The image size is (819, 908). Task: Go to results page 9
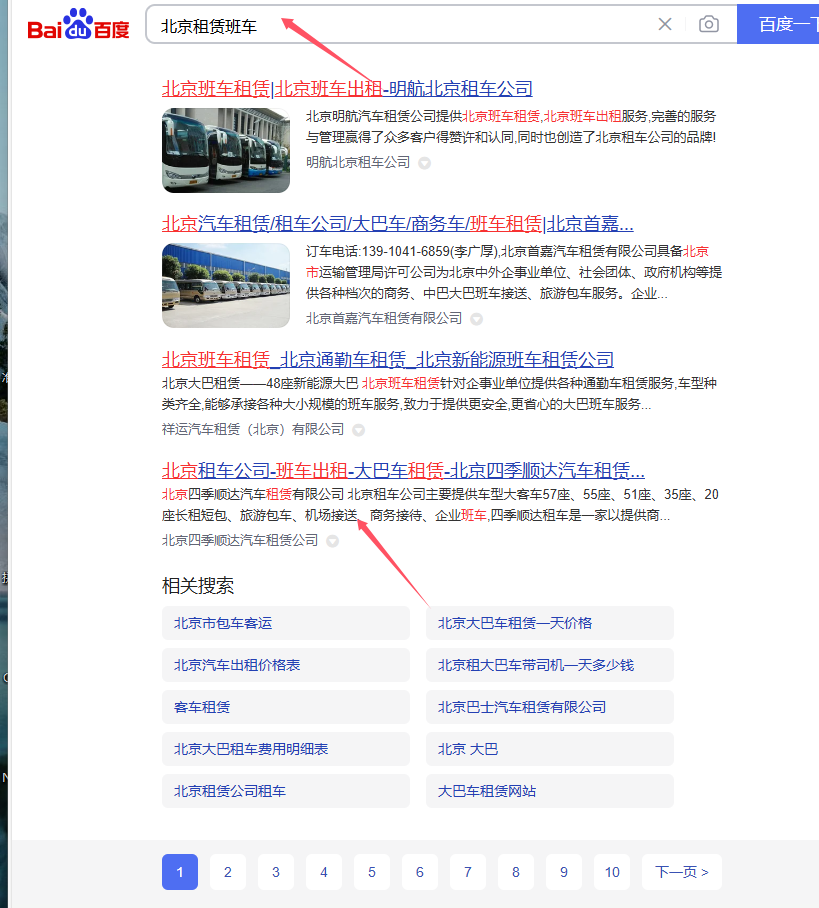pos(564,872)
